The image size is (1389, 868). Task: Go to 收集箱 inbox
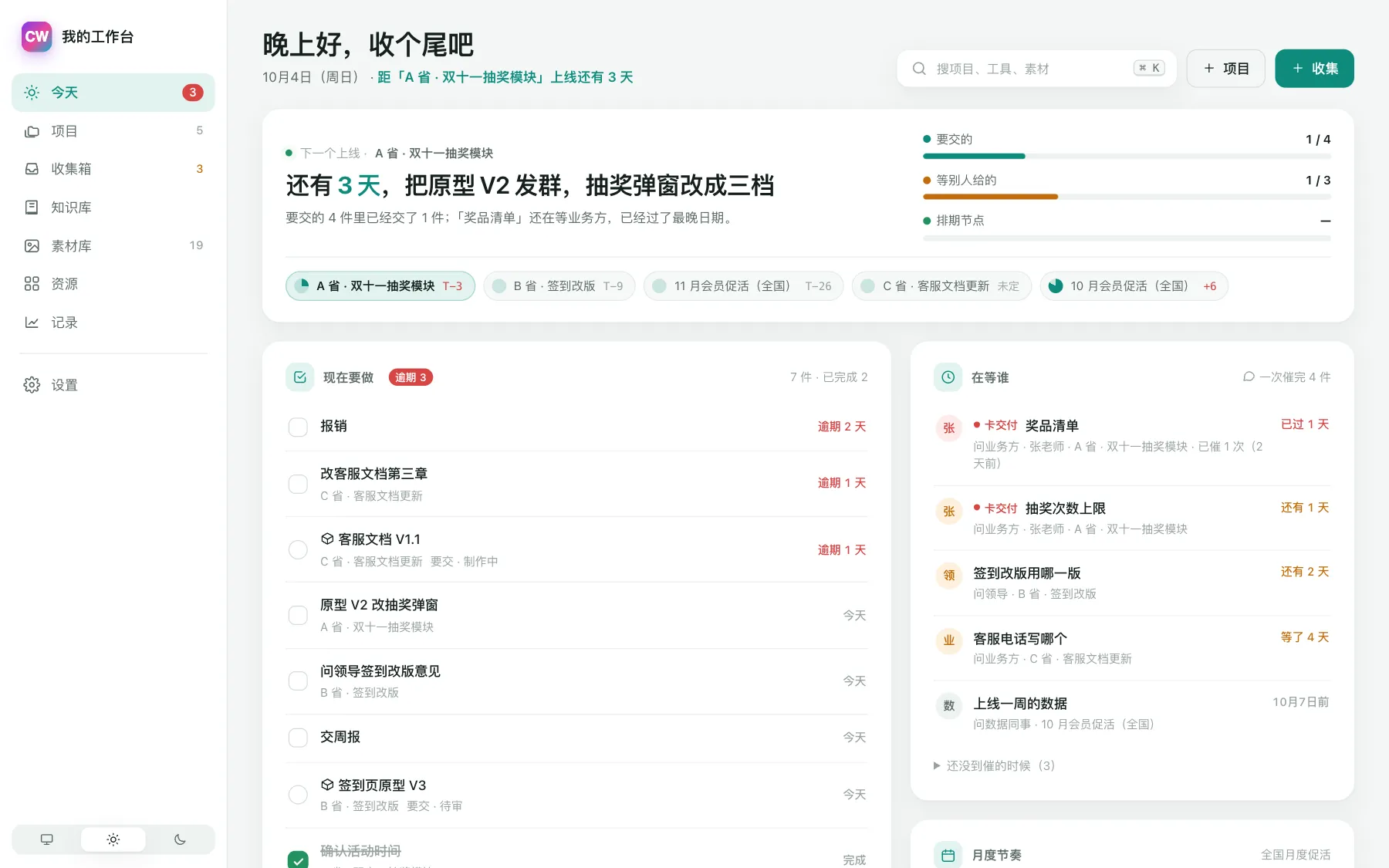click(x=113, y=169)
